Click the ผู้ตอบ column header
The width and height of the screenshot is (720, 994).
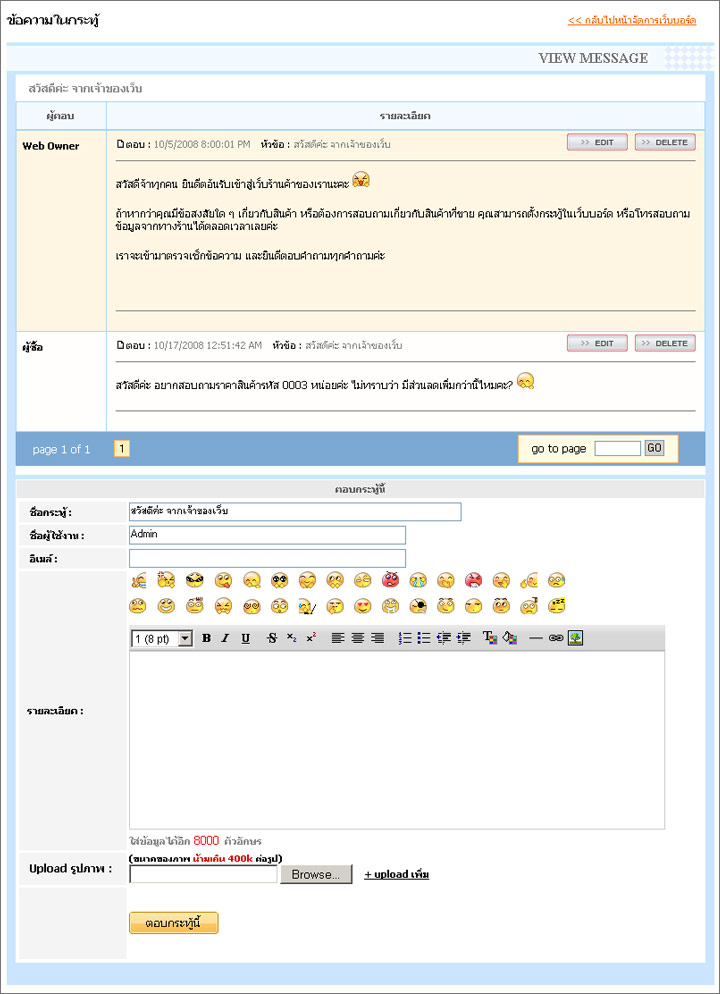pyautogui.click(x=60, y=116)
